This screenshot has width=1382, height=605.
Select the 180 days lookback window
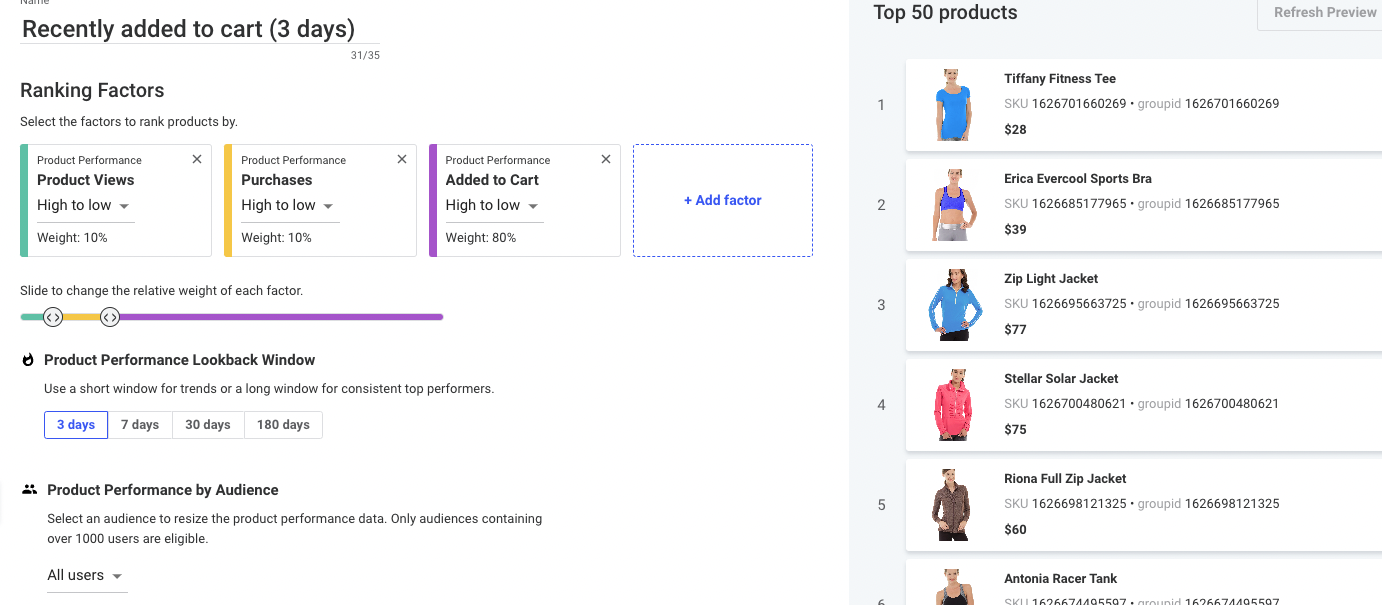(283, 425)
